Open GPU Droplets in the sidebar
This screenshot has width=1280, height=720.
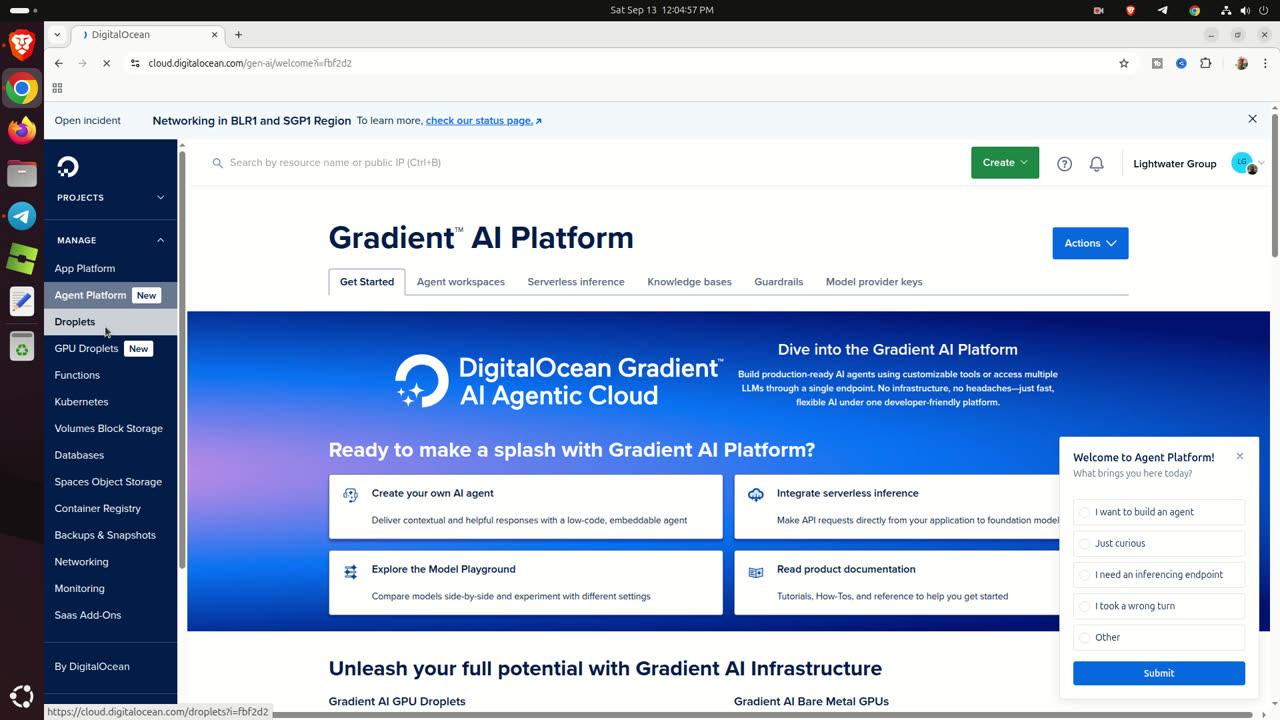point(110,349)
